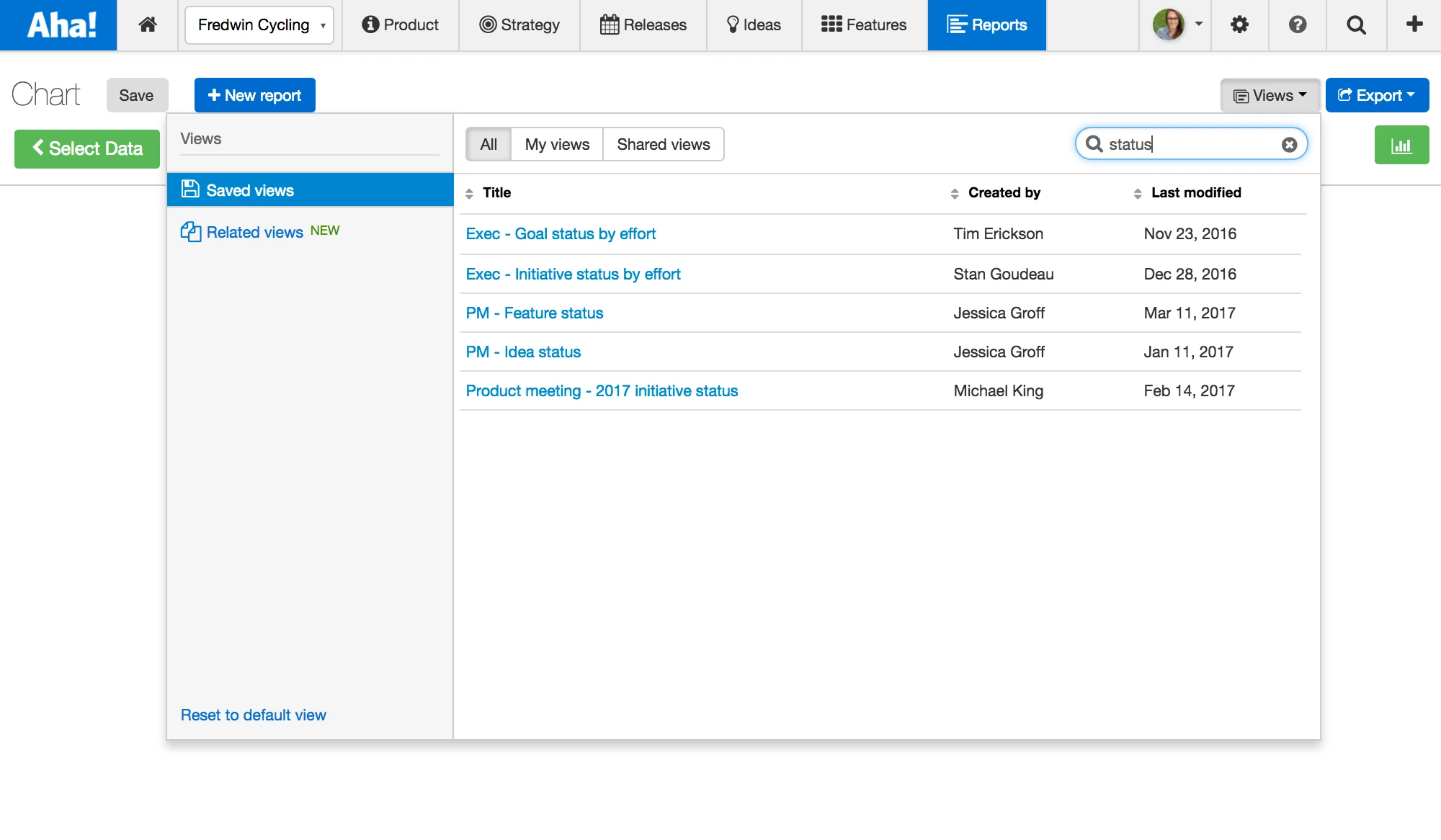Expand the Export dropdown menu
Viewport: 1441px width, 840px height.
[1377, 95]
